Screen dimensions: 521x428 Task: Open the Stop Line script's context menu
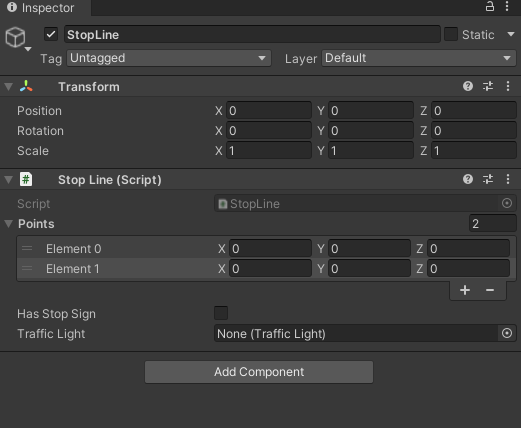tap(508, 179)
